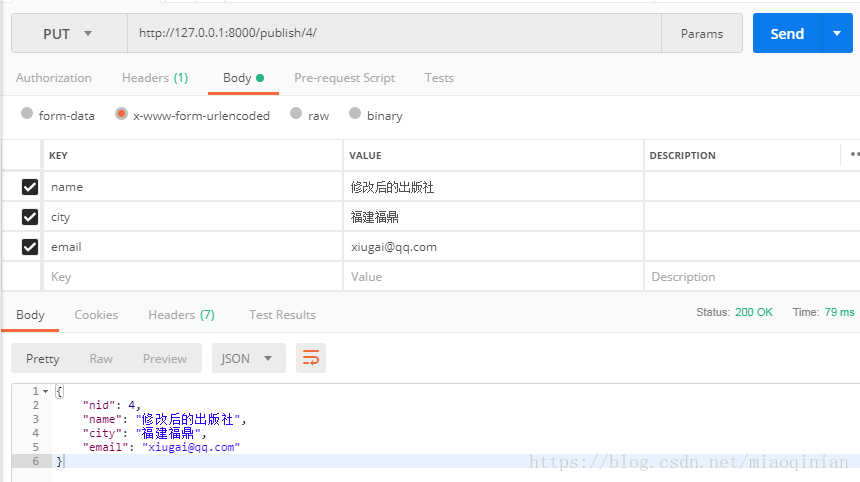Viewport: 860px width, 482px height.
Task: Click the 79 ms response time
Action: [x=839, y=313]
